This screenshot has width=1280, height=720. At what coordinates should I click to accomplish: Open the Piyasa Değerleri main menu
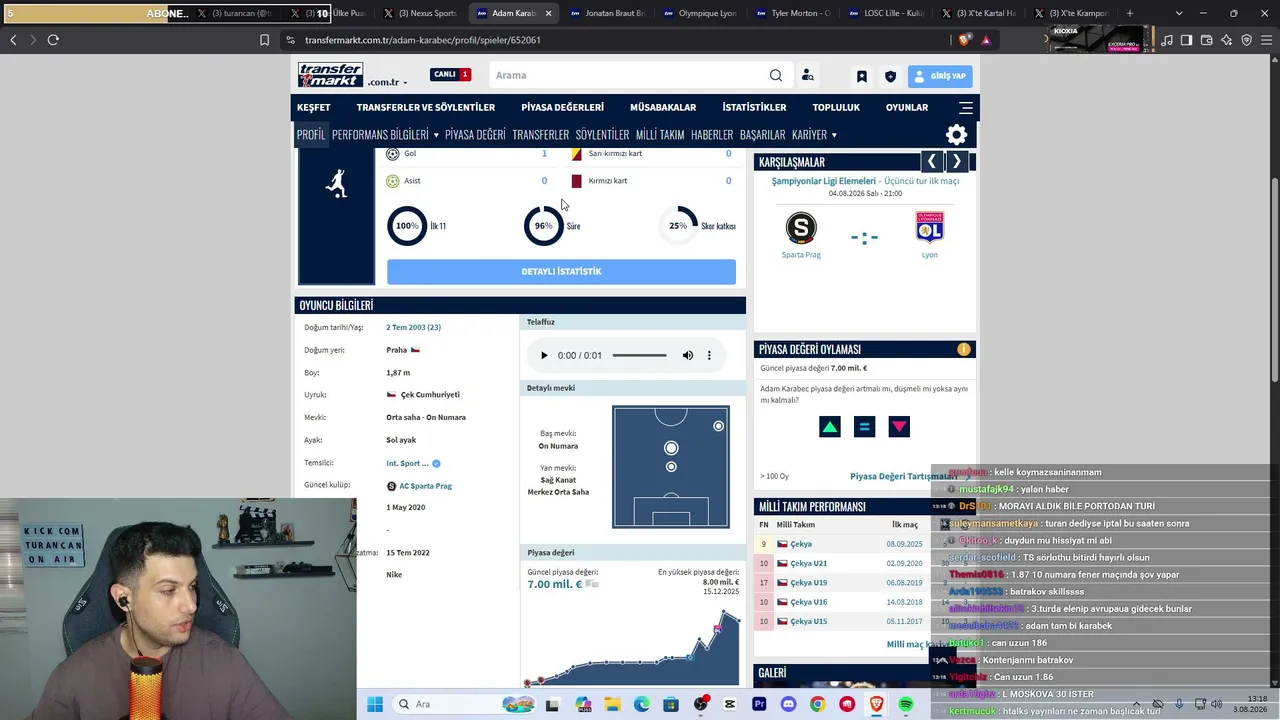point(562,107)
